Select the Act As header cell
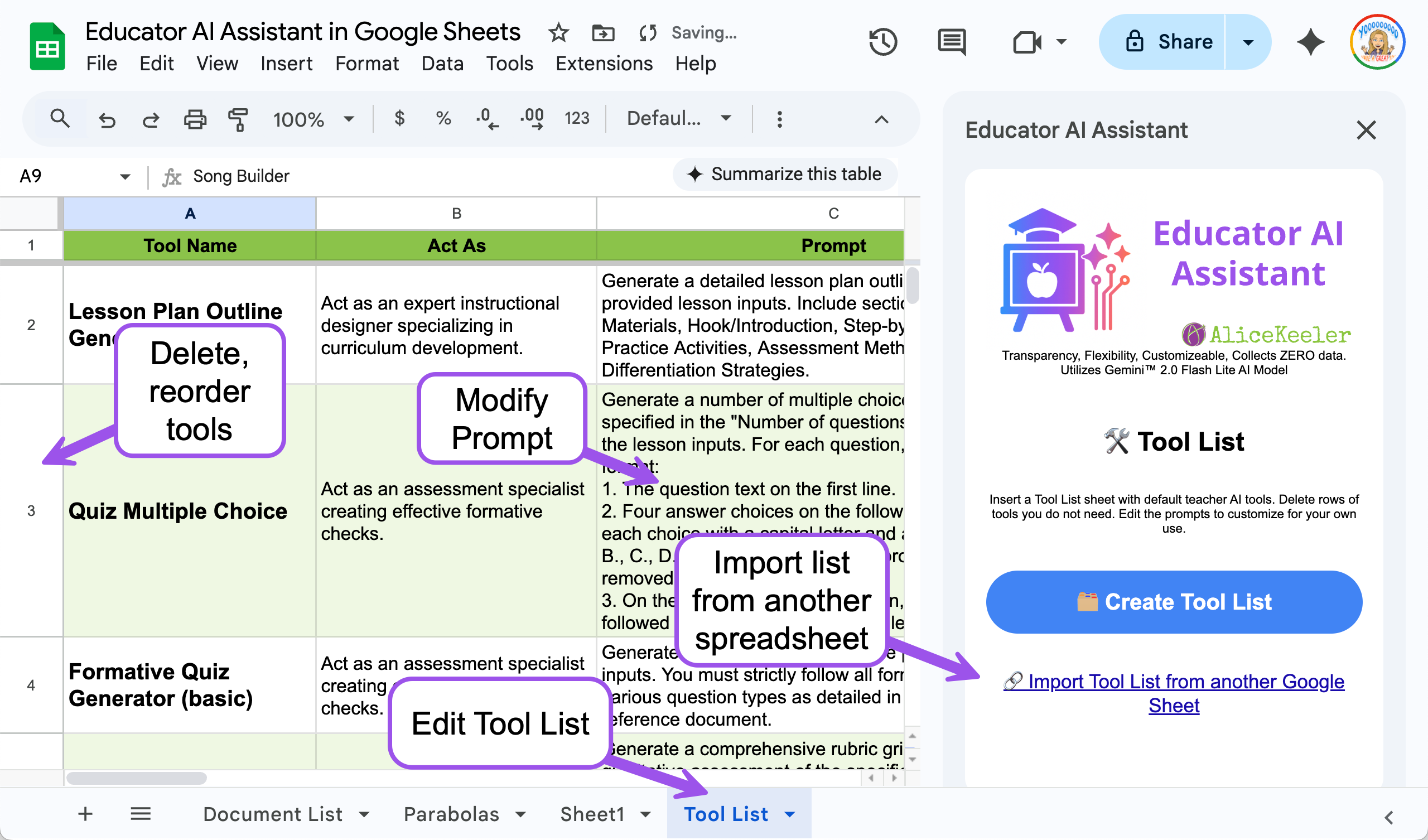Screen dimensions: 1428x840 (456, 245)
